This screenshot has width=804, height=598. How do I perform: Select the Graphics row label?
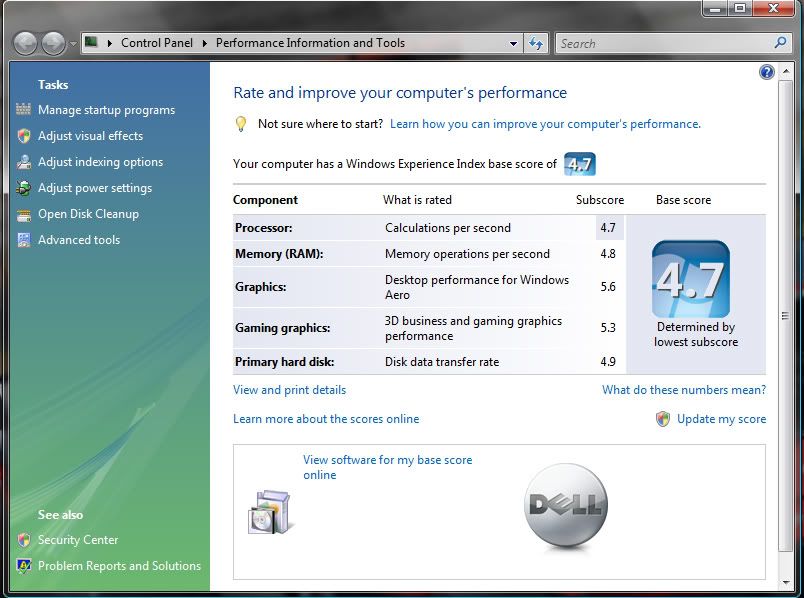tap(260, 287)
